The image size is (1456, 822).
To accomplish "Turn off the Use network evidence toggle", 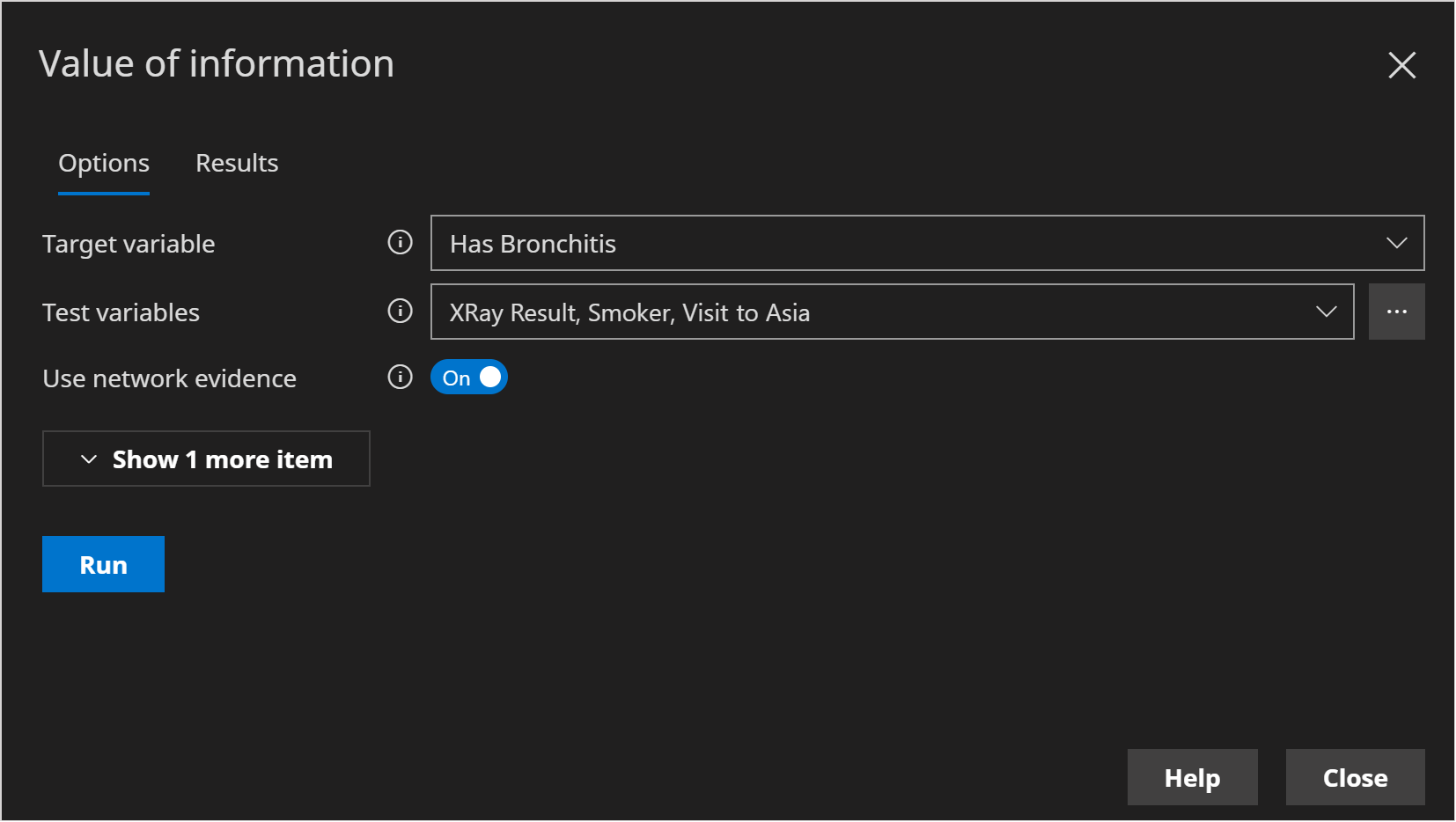I will [469, 378].
